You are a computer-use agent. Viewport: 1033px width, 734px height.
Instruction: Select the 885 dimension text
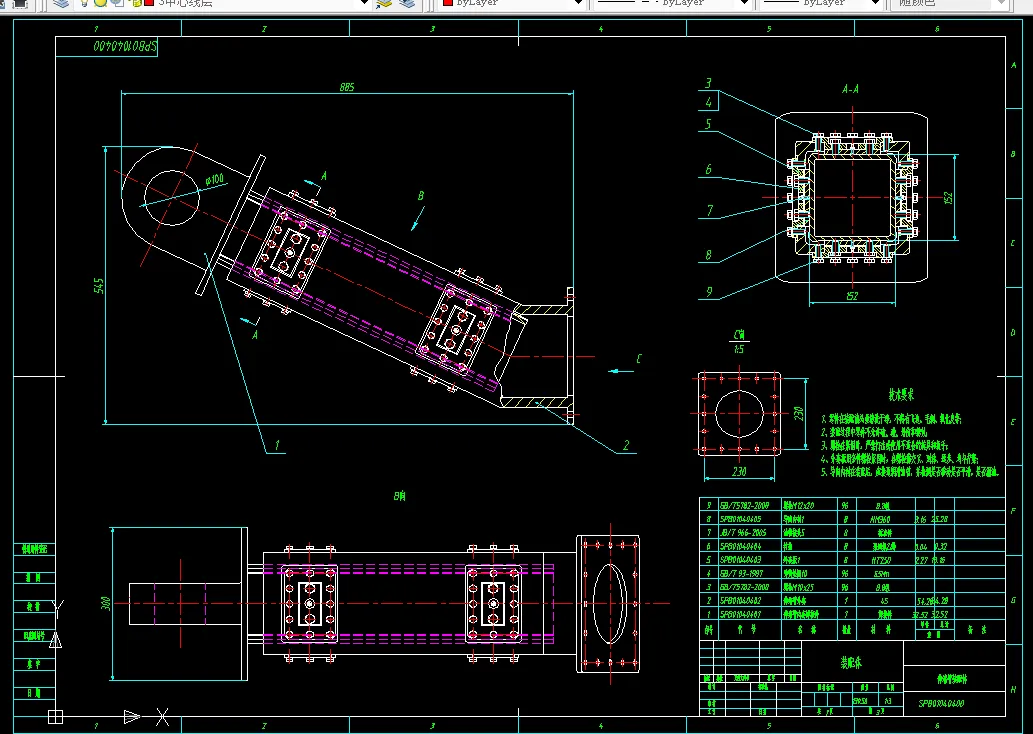pyautogui.click(x=347, y=87)
